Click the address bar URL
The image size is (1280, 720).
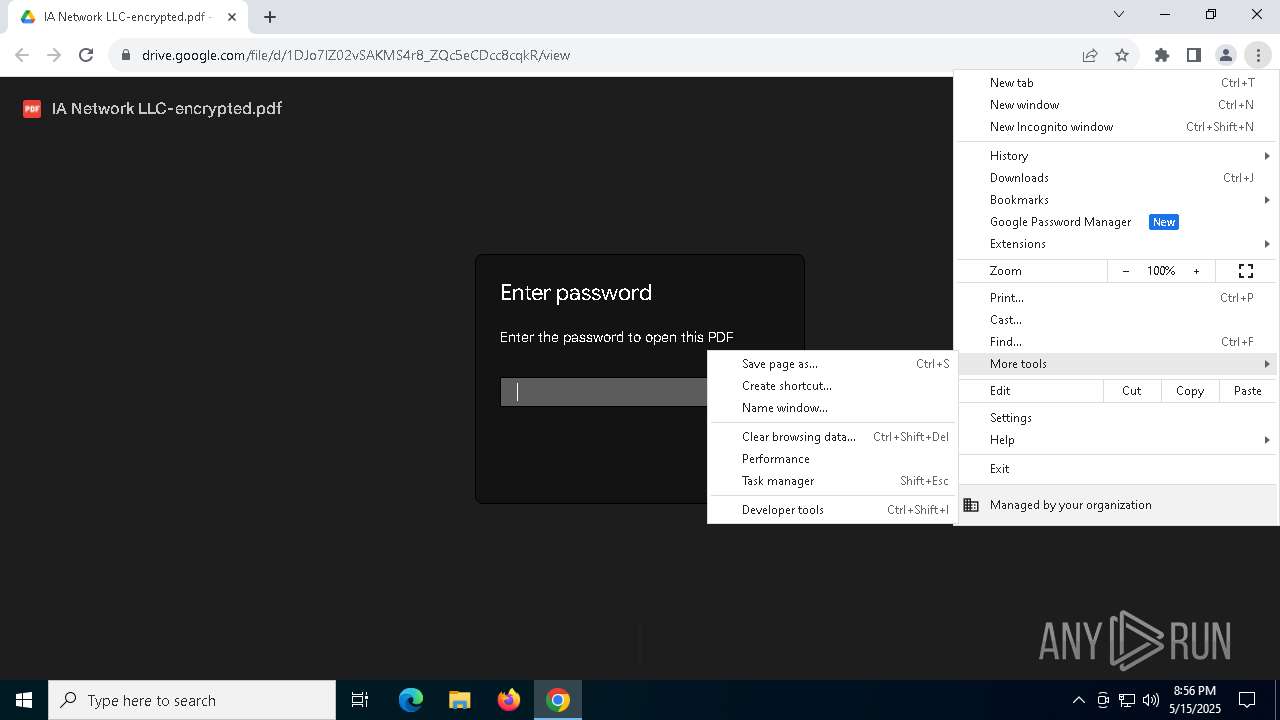click(356, 55)
